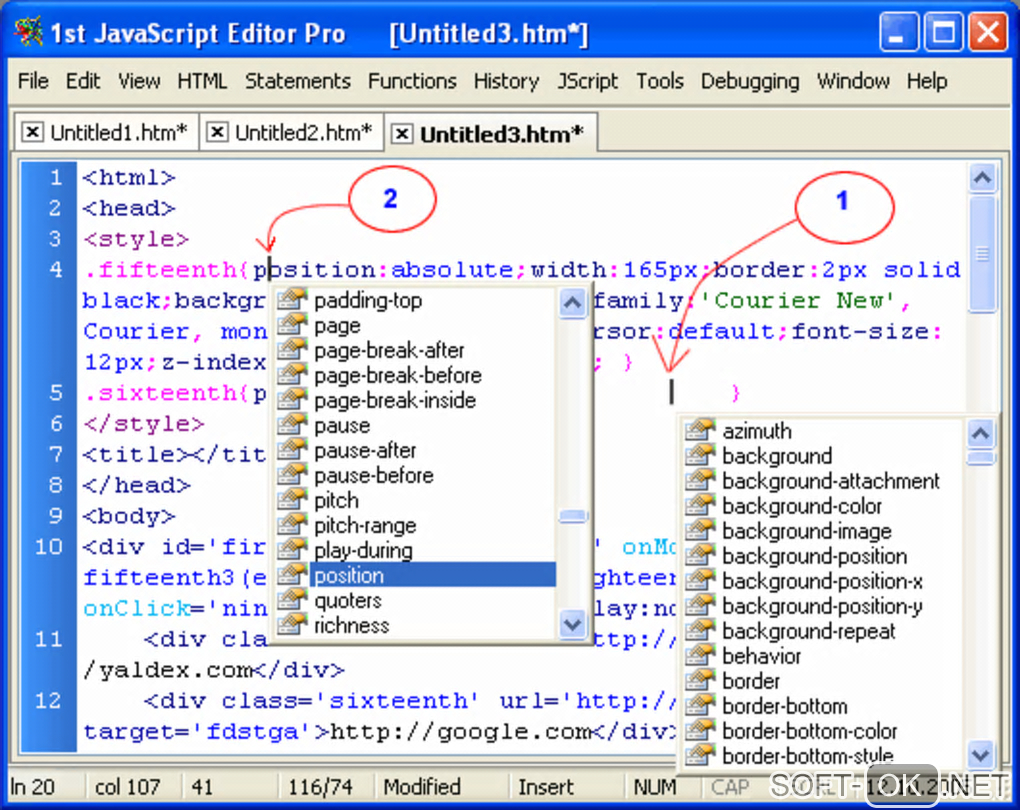The width and height of the screenshot is (1020, 810).
Task: Open the Debugging menu
Action: coord(749,81)
